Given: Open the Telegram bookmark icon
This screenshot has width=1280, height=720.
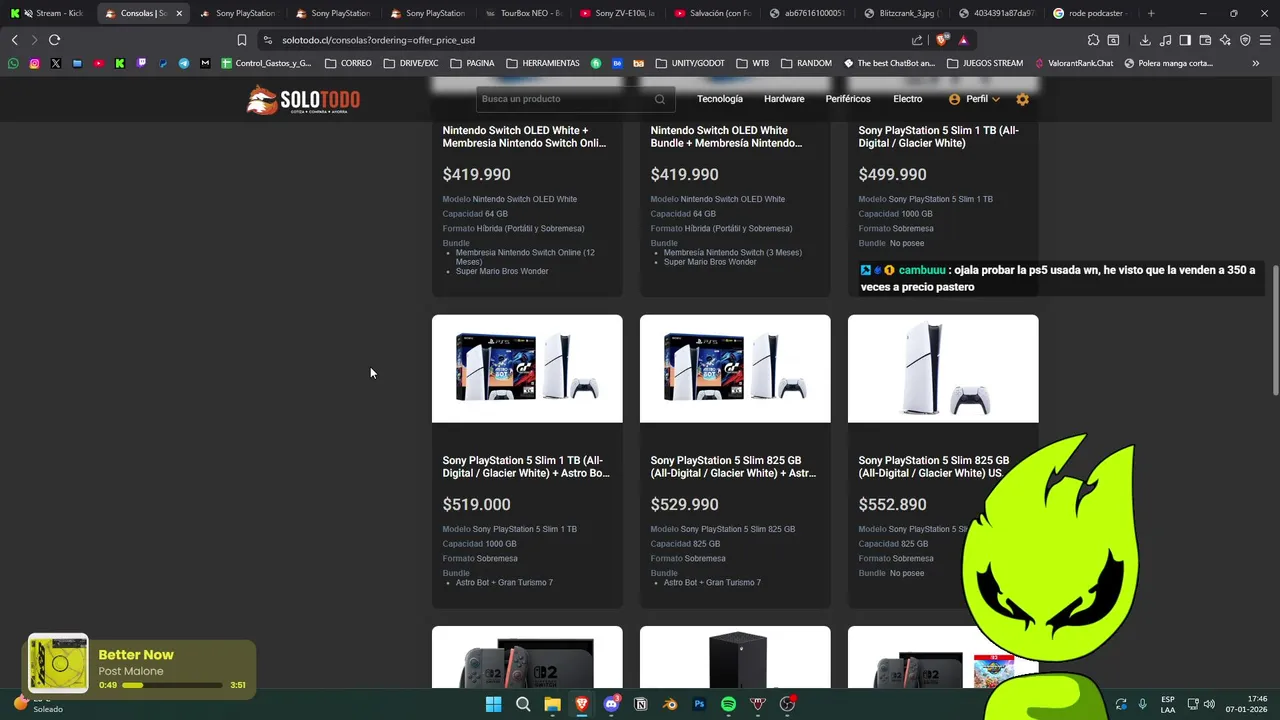Looking at the screenshot, I should tap(184, 63).
